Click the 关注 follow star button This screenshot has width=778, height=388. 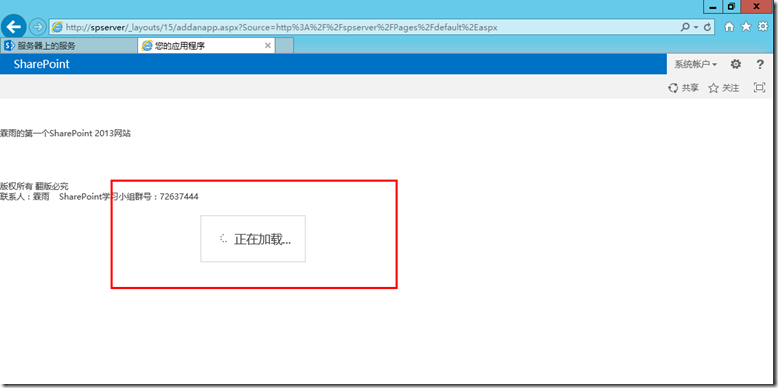click(x=724, y=88)
